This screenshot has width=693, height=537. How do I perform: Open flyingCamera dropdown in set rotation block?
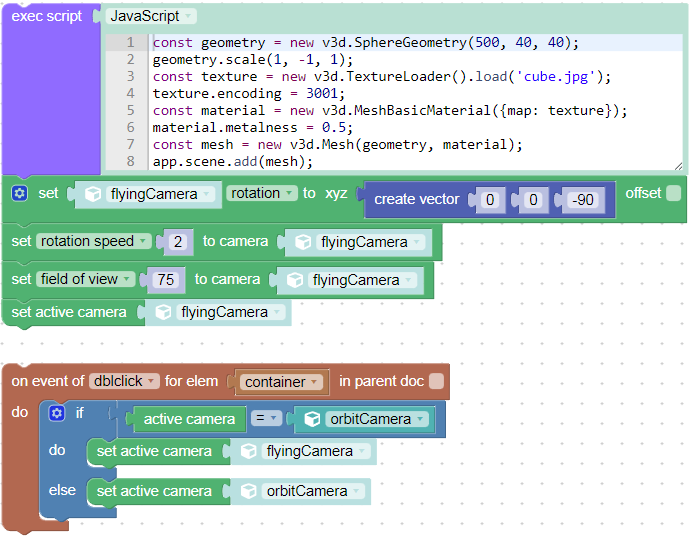point(160,194)
